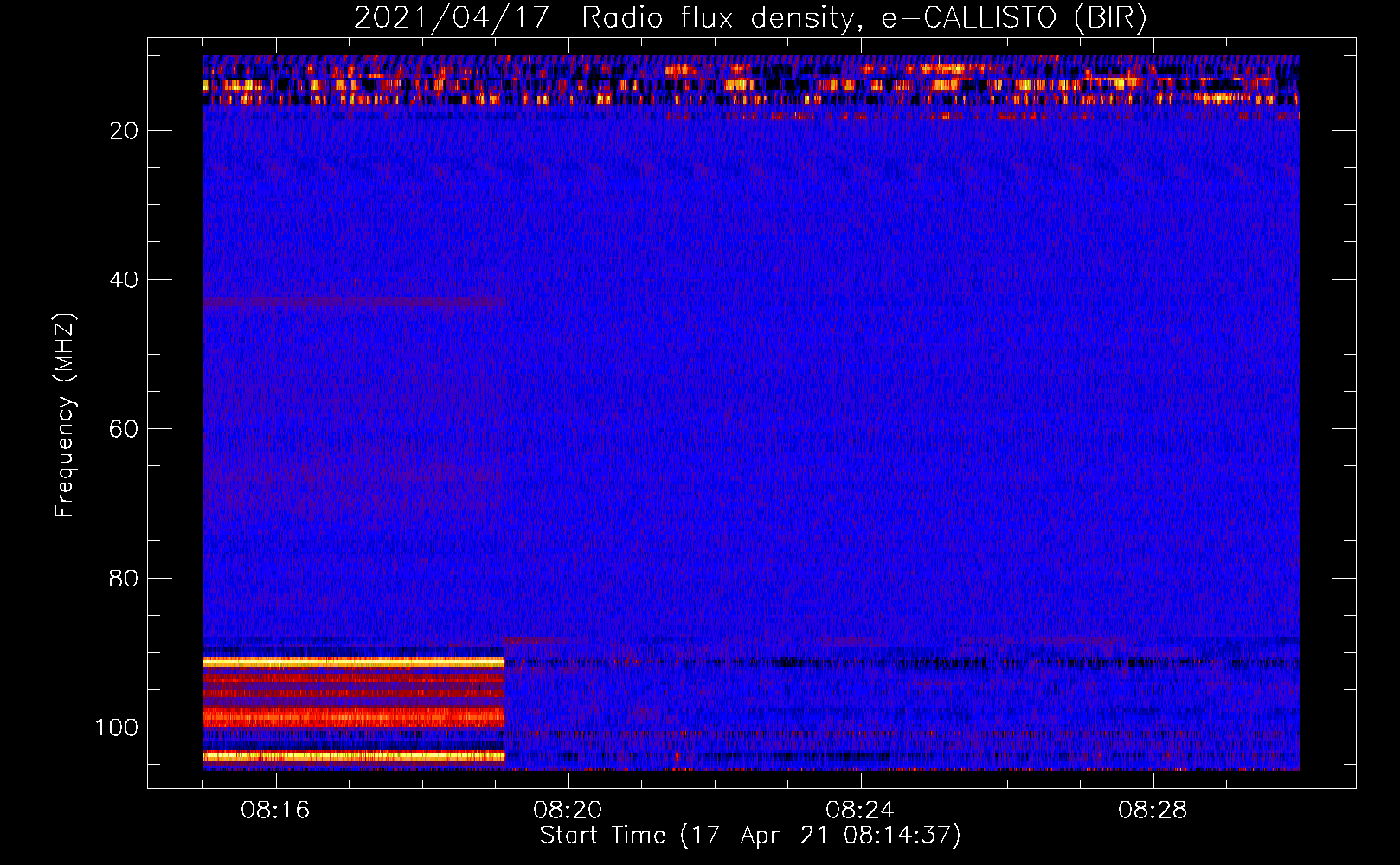The width and height of the screenshot is (1400, 865).
Task: Click the '08:24' time tick label
Action: pos(860,811)
